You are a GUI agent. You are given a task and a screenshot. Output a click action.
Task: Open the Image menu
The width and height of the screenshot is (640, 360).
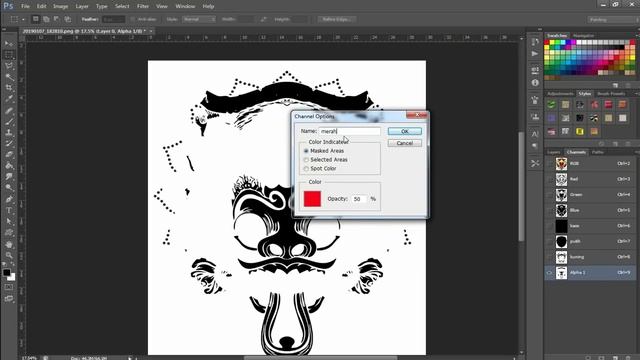[x=60, y=7]
